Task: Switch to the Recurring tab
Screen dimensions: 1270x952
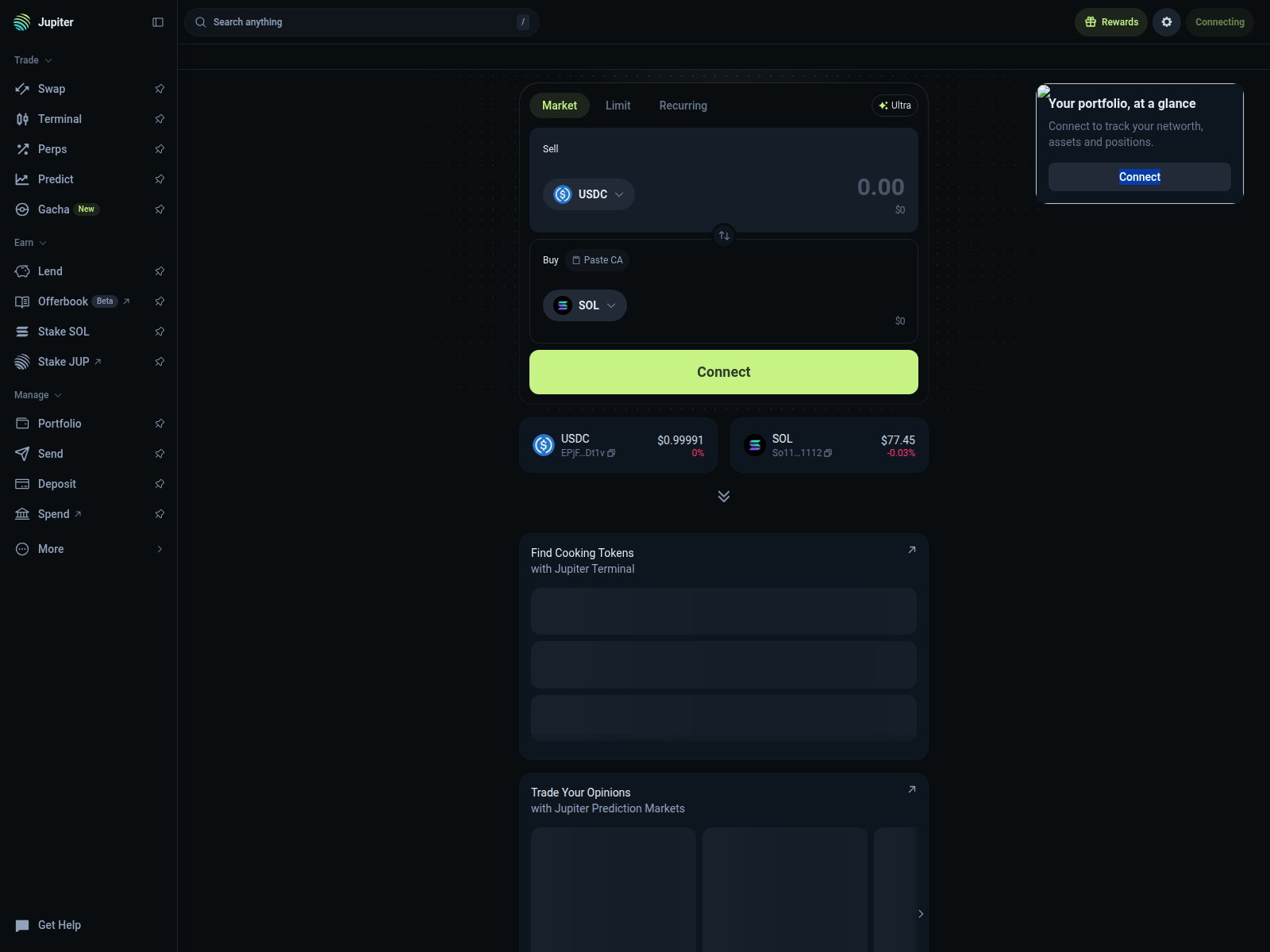Action: click(x=683, y=106)
